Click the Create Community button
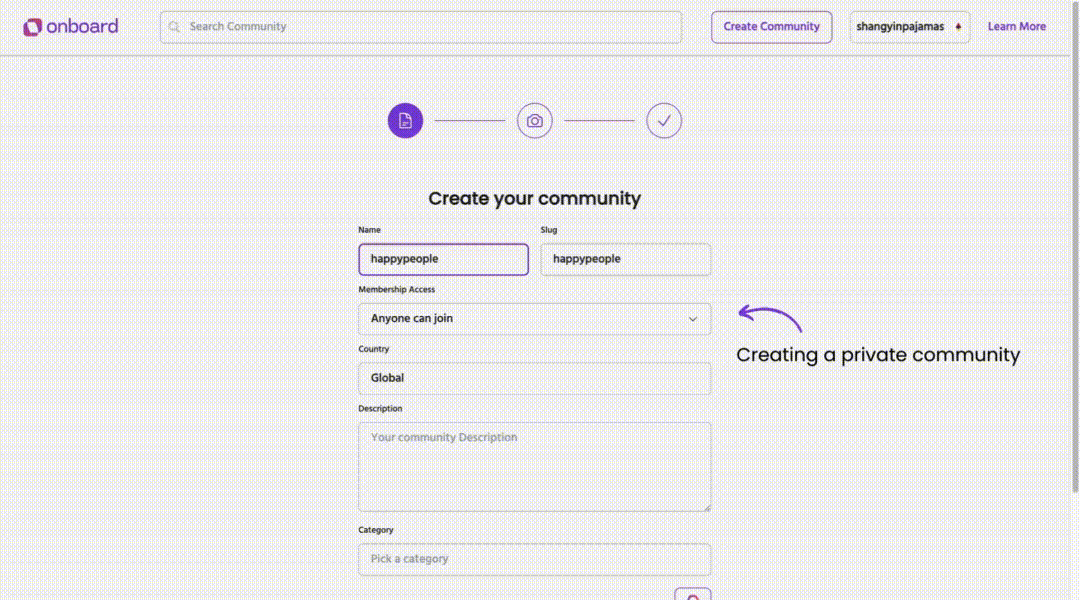Viewport: 1080px width, 600px height. 771,27
